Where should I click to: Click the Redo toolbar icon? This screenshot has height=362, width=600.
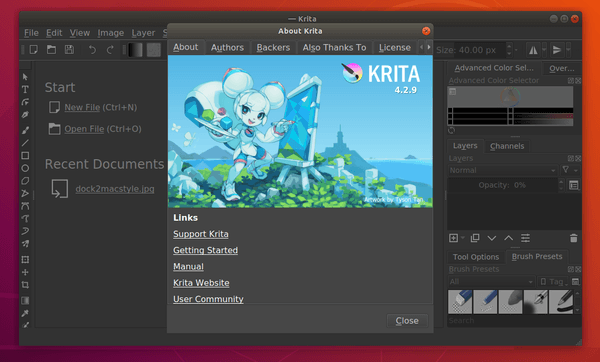click(x=110, y=49)
